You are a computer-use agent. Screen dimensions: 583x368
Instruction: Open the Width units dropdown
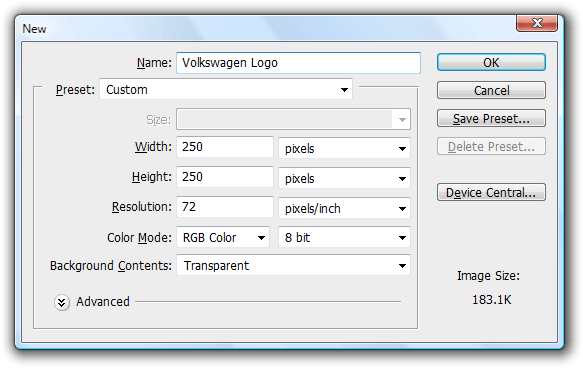pos(344,148)
